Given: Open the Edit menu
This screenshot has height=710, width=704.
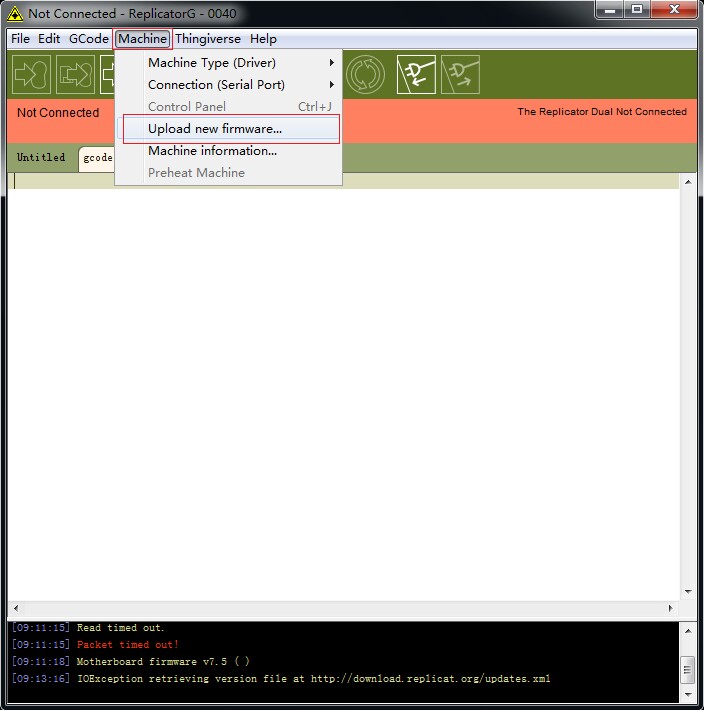Looking at the screenshot, I should pyautogui.click(x=49, y=39).
